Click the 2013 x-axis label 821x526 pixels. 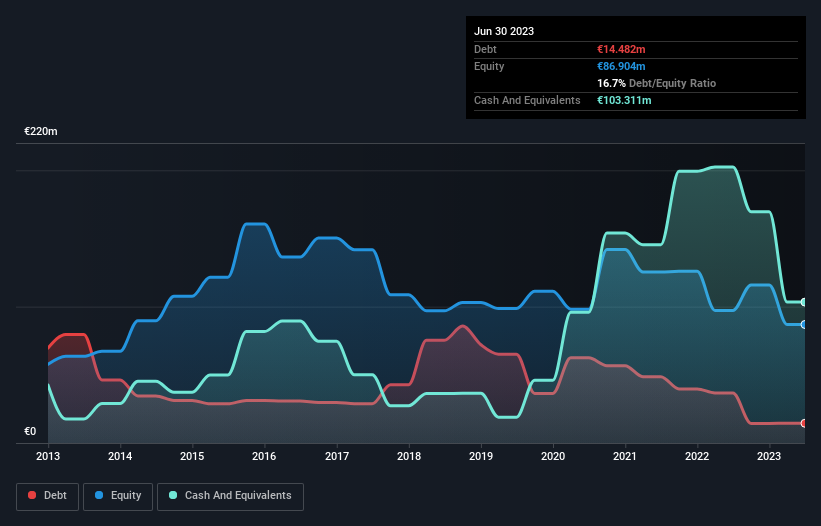click(48, 456)
